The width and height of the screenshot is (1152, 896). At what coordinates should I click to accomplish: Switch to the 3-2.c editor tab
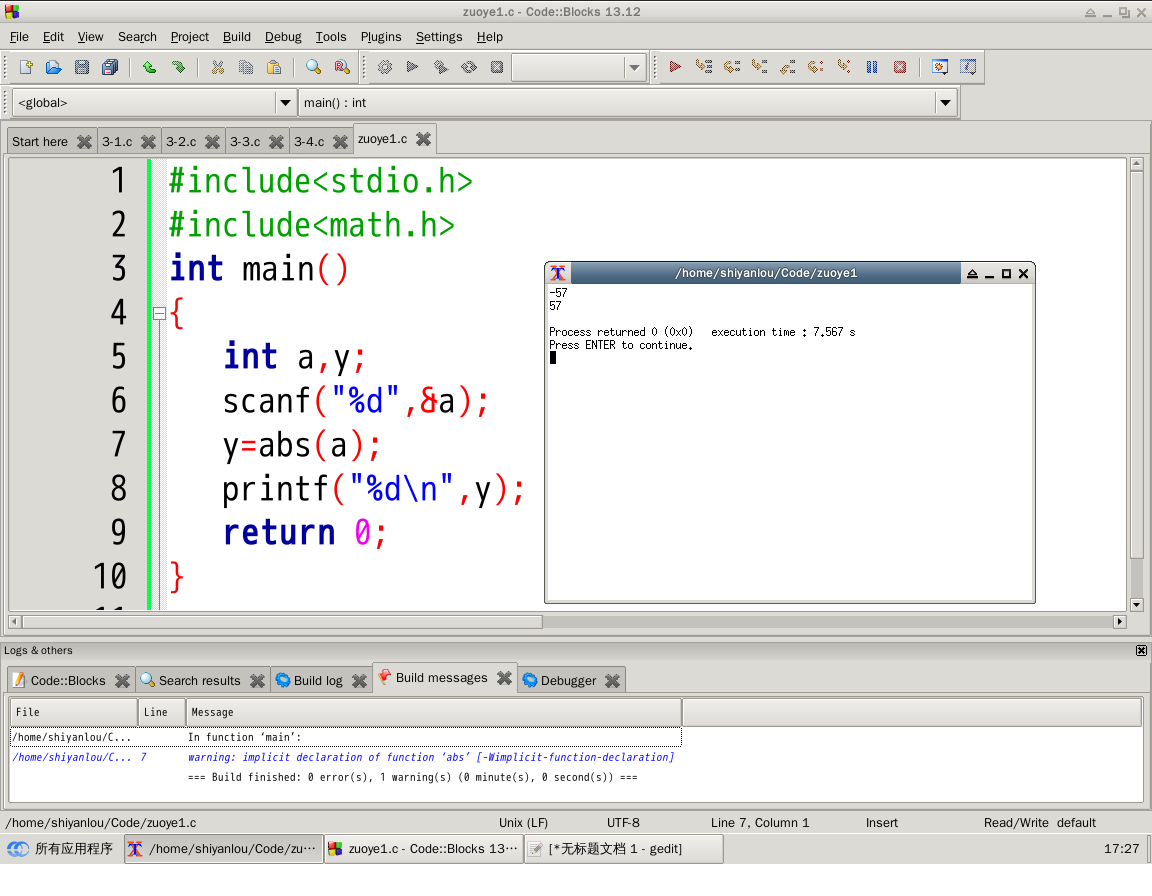181,142
